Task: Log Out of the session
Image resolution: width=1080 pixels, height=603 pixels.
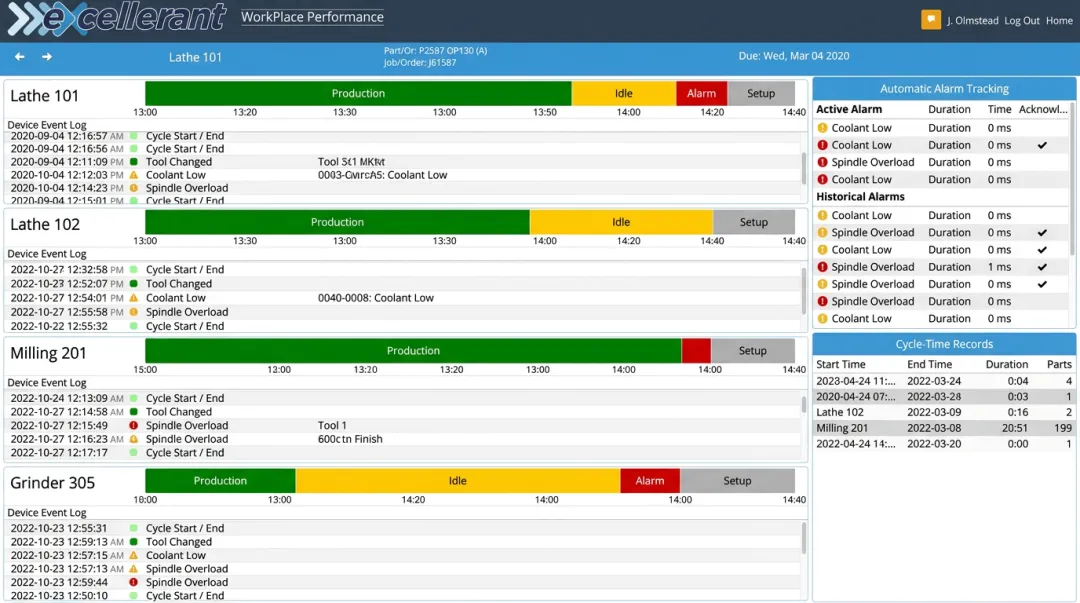Action: pos(1021,21)
